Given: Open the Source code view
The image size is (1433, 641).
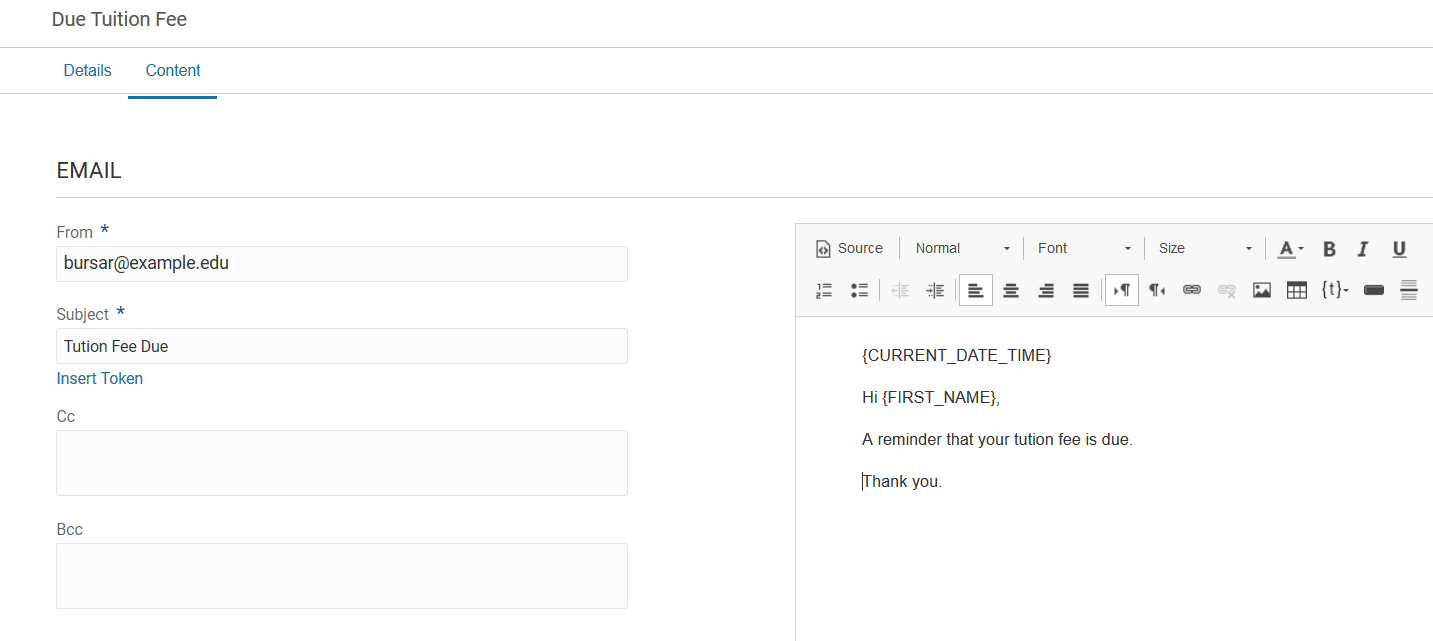Looking at the screenshot, I should 849,248.
